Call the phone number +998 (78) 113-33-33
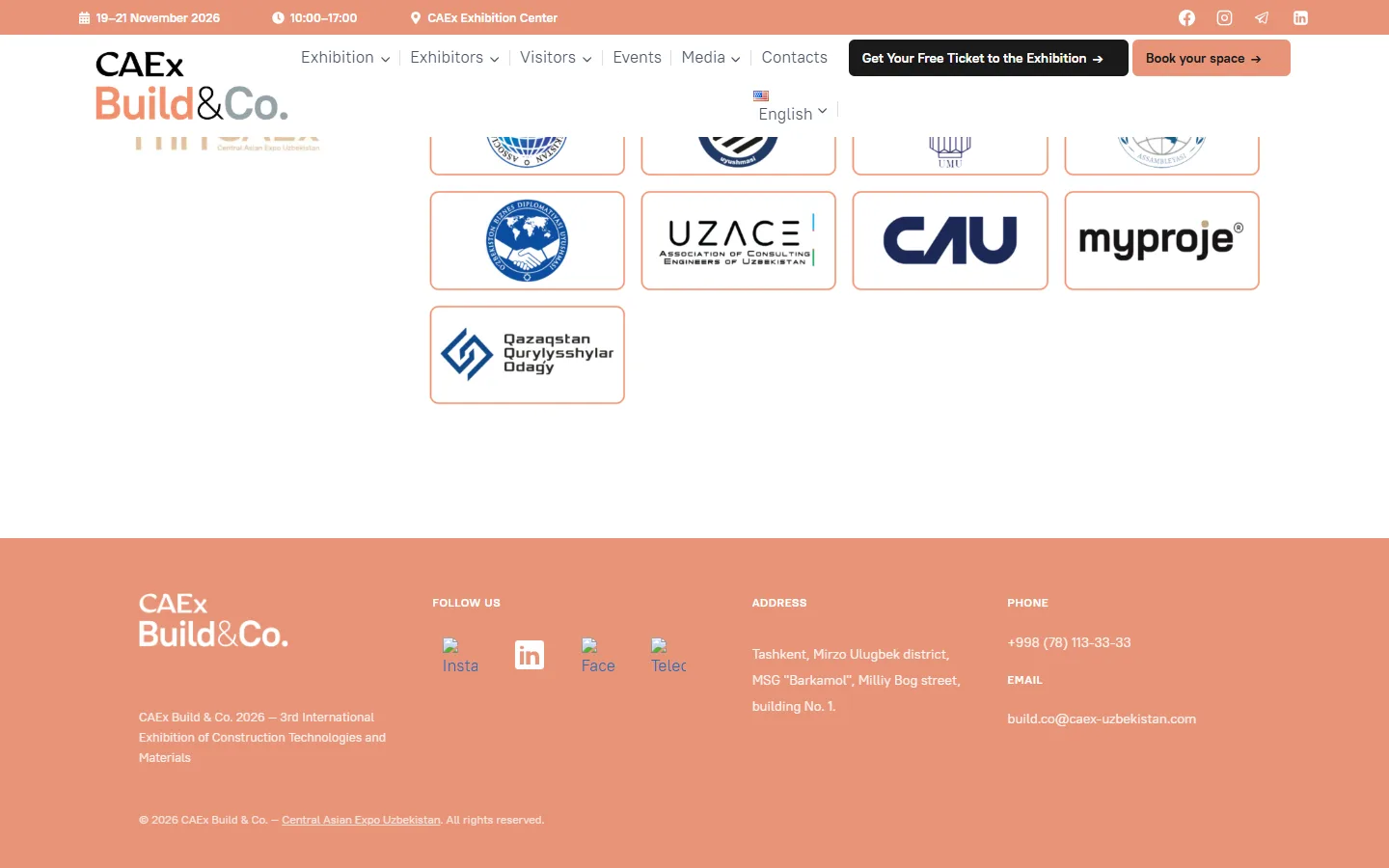This screenshot has width=1389, height=868. point(1069,642)
